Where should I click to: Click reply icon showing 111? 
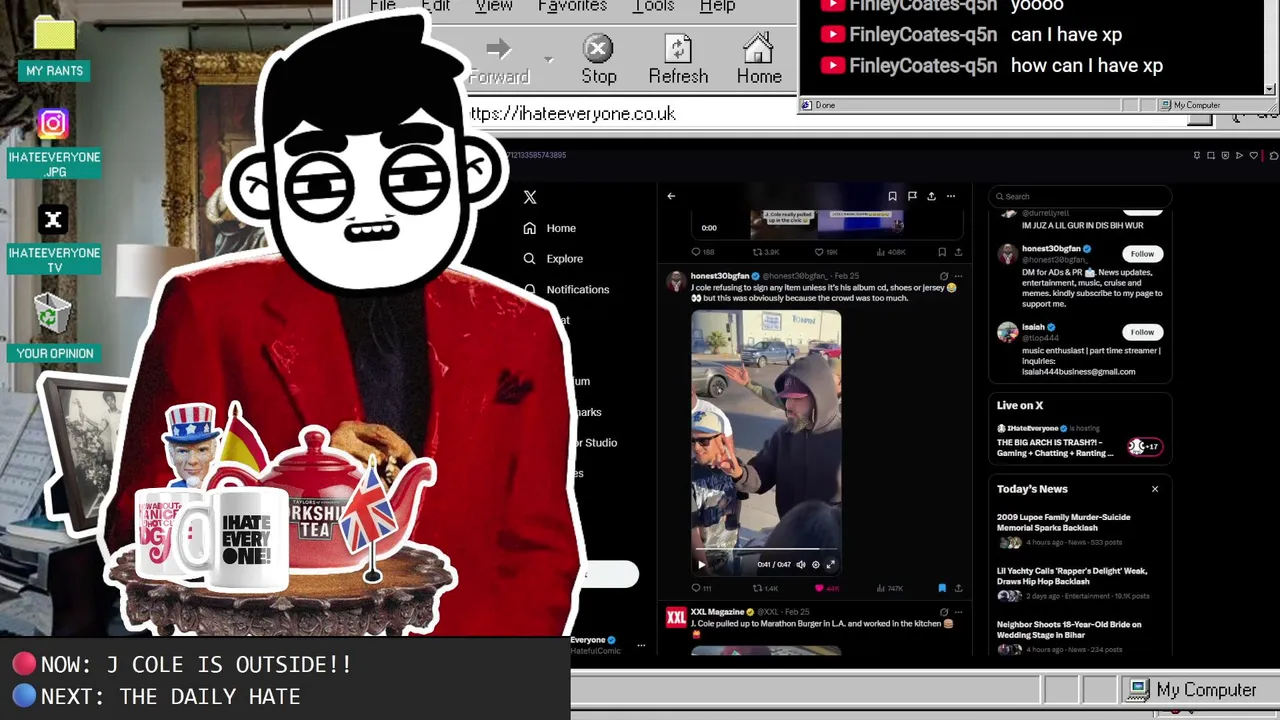coord(702,588)
